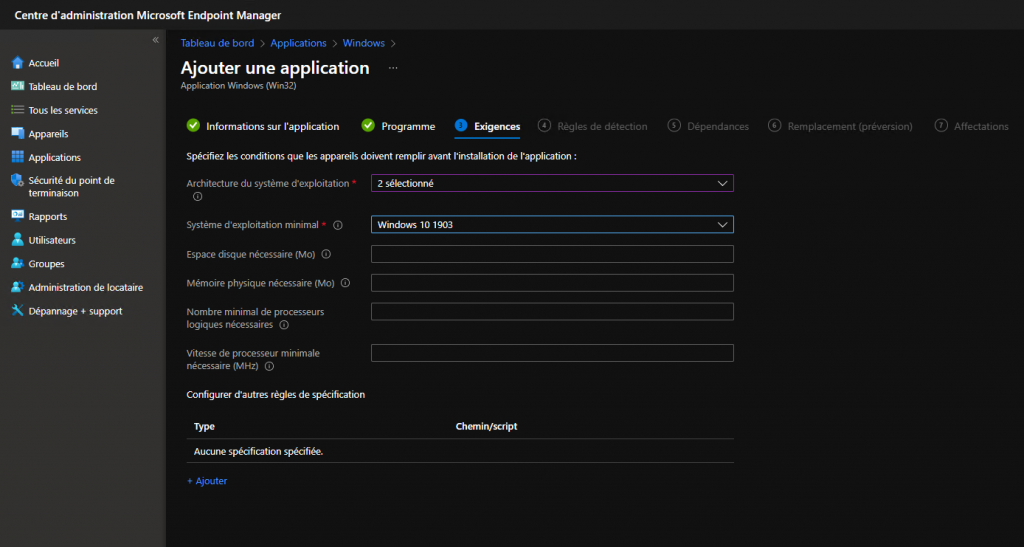Click the Sécurité du point de terminaison shield icon
The height and width of the screenshot is (547, 1024).
coord(18,181)
